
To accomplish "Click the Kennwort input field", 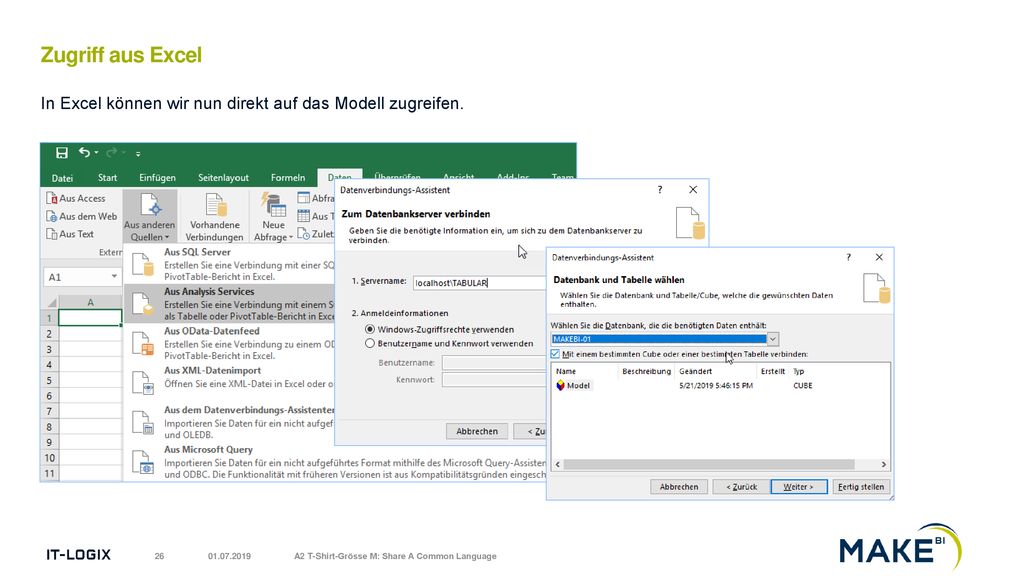I will point(494,379).
